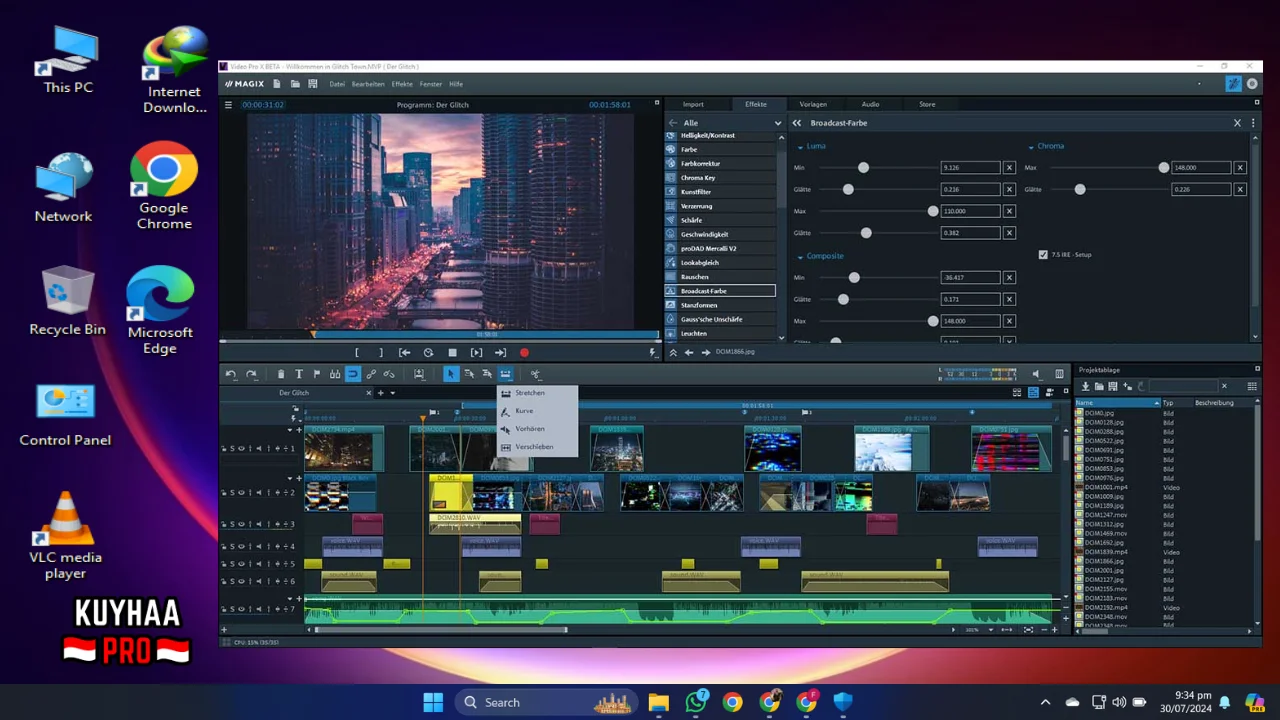The height and width of the screenshot is (720, 1280).
Task: Switch to the Audio tab
Action: pos(870,104)
